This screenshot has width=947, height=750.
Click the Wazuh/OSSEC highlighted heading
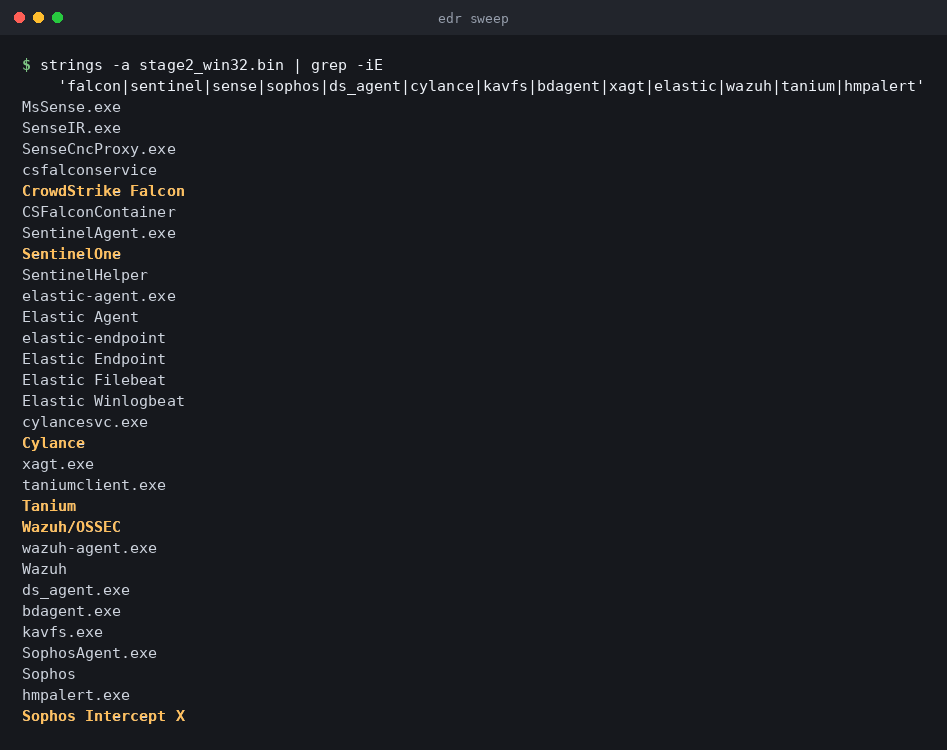(71, 527)
